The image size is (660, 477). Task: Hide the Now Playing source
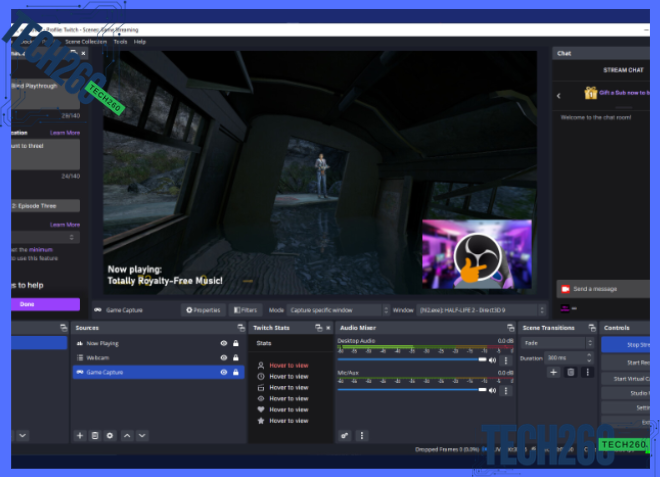click(223, 343)
